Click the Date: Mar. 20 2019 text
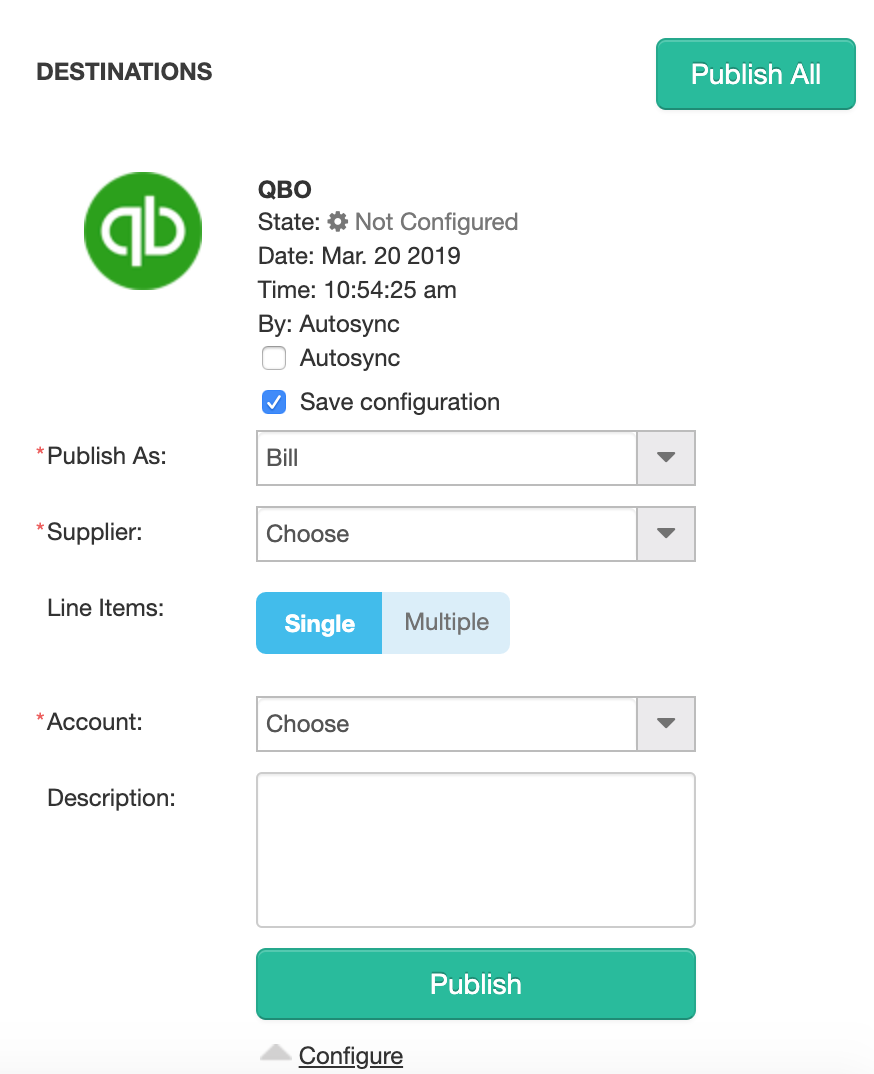 359,255
